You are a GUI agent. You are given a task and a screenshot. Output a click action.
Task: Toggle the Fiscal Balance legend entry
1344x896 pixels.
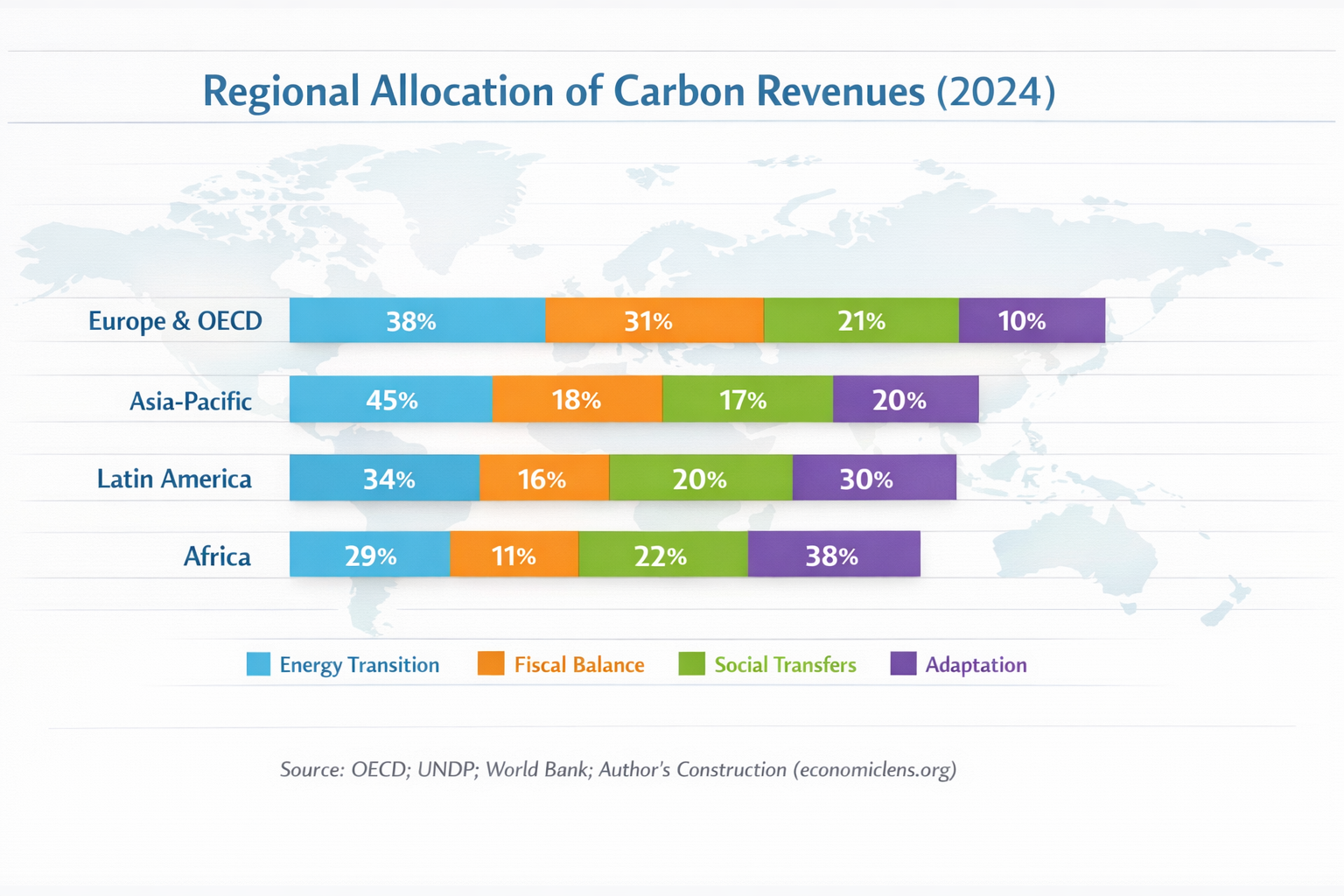coord(579,664)
